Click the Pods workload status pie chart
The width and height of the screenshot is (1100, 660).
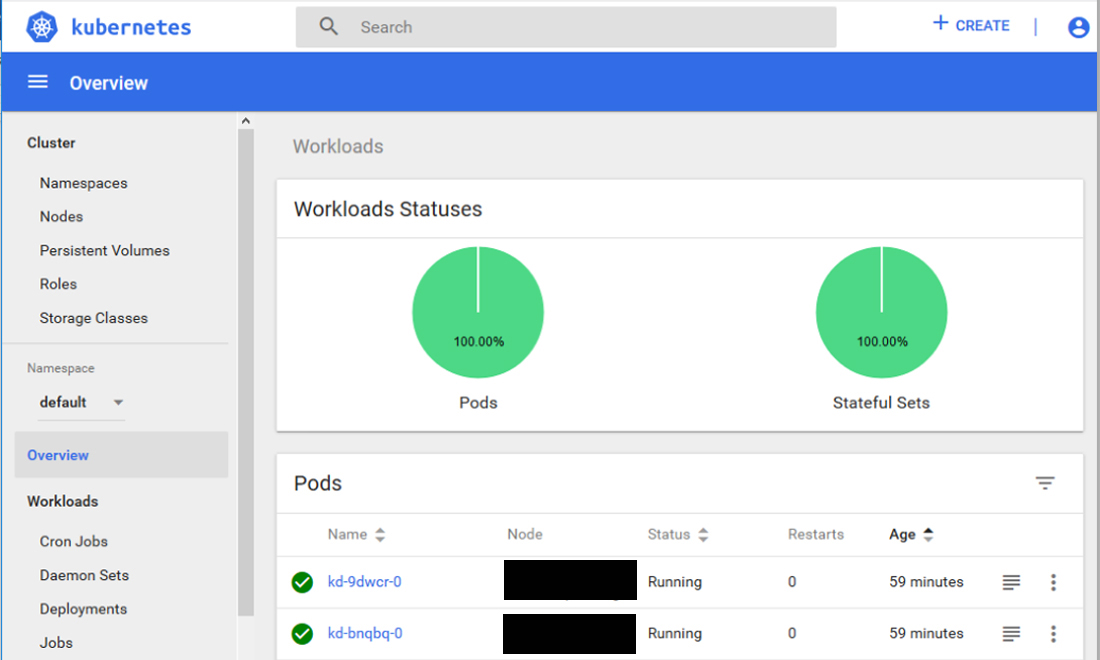click(478, 312)
